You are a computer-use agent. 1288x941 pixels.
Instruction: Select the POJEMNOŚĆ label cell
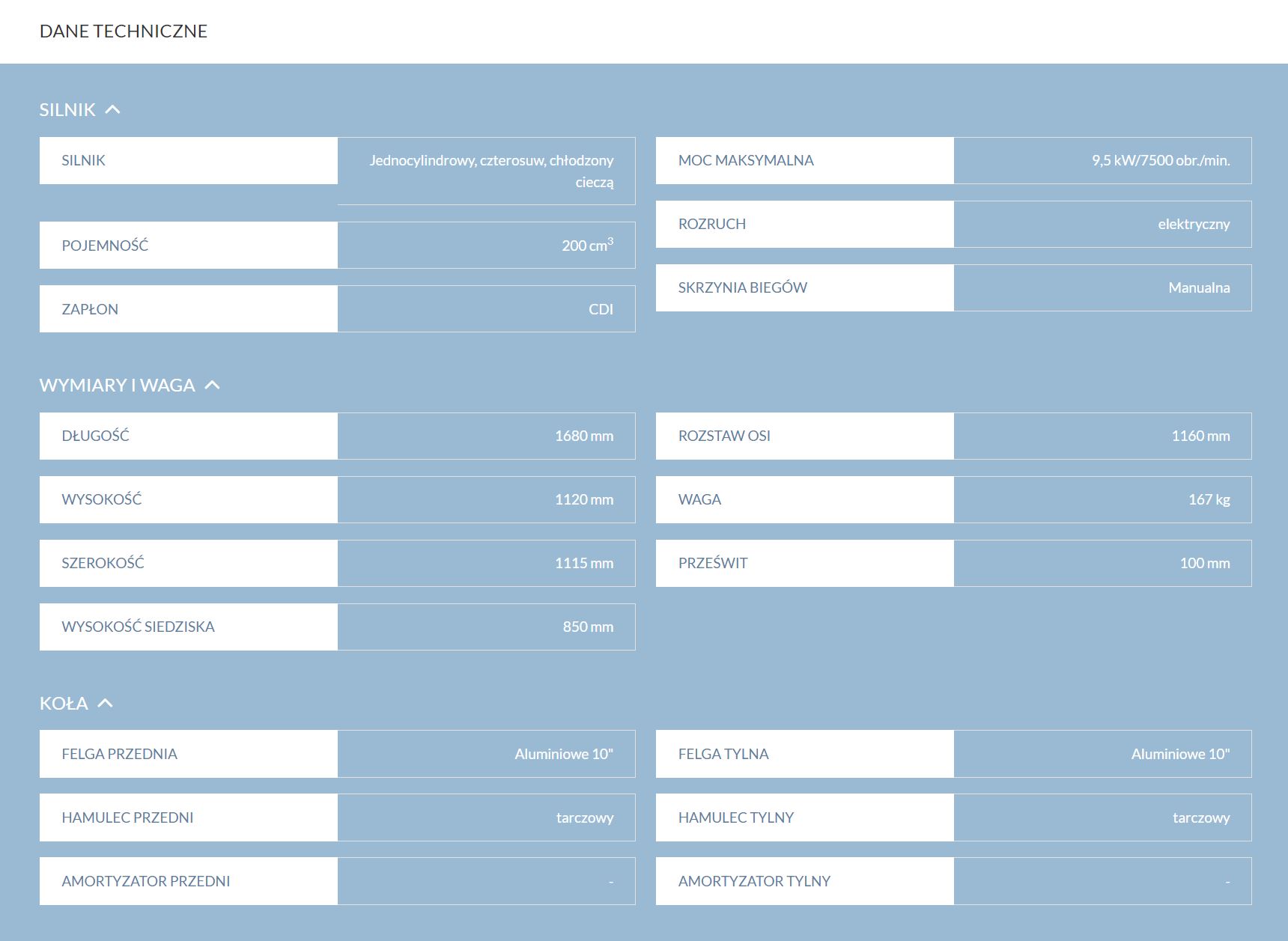pos(189,246)
